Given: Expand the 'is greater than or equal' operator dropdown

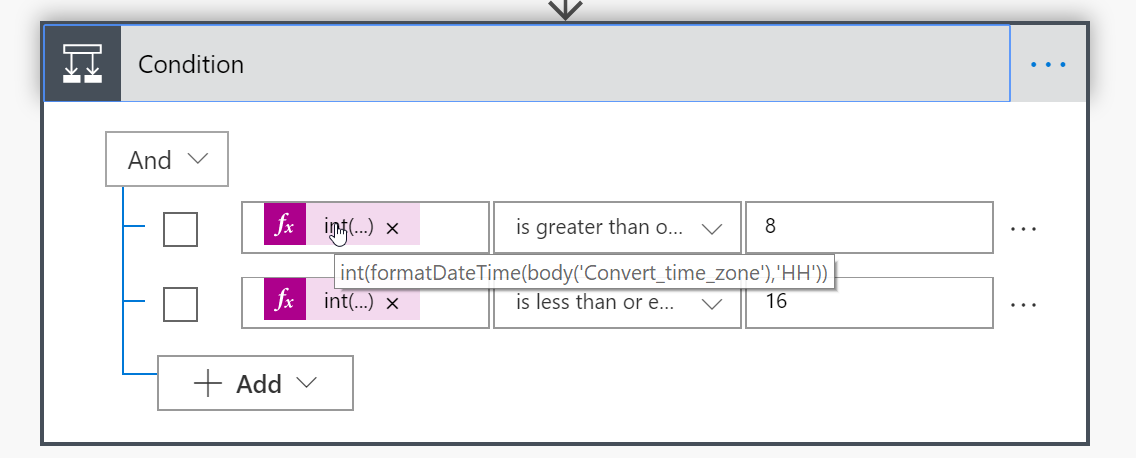Looking at the screenshot, I should point(617,228).
